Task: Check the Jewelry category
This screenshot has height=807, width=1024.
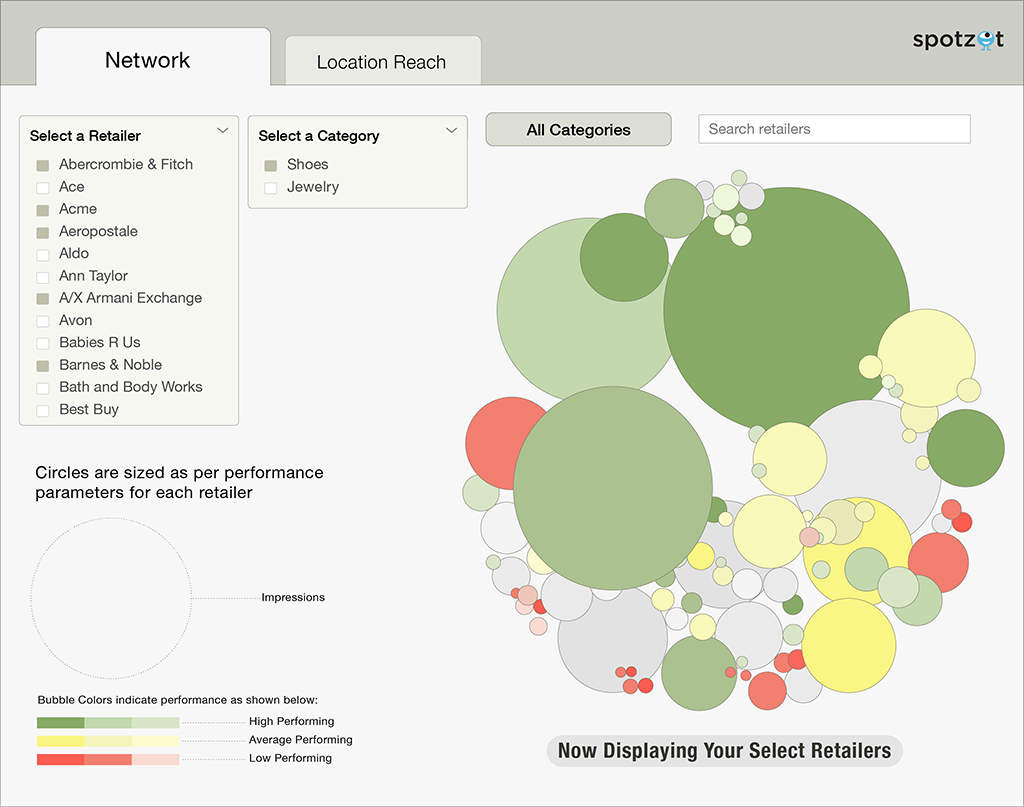Action: [271, 187]
